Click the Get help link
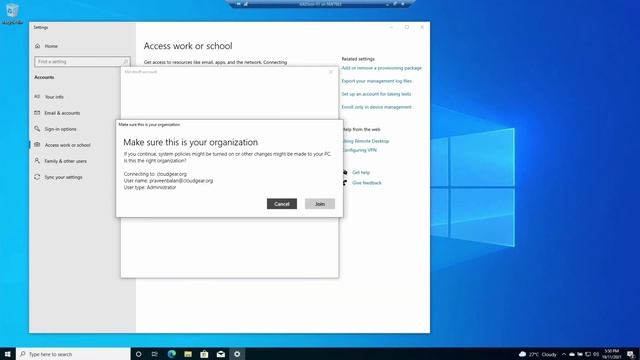The image size is (640, 360). [x=361, y=172]
